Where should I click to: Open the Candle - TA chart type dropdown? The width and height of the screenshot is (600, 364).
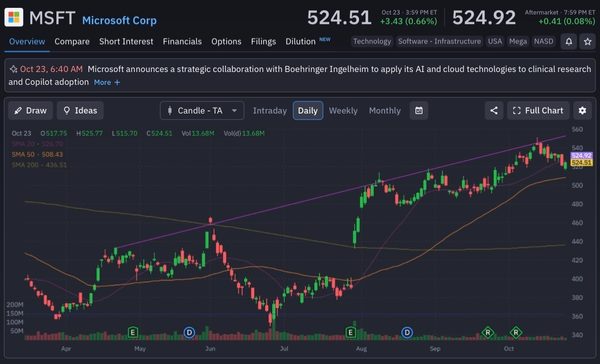point(202,111)
